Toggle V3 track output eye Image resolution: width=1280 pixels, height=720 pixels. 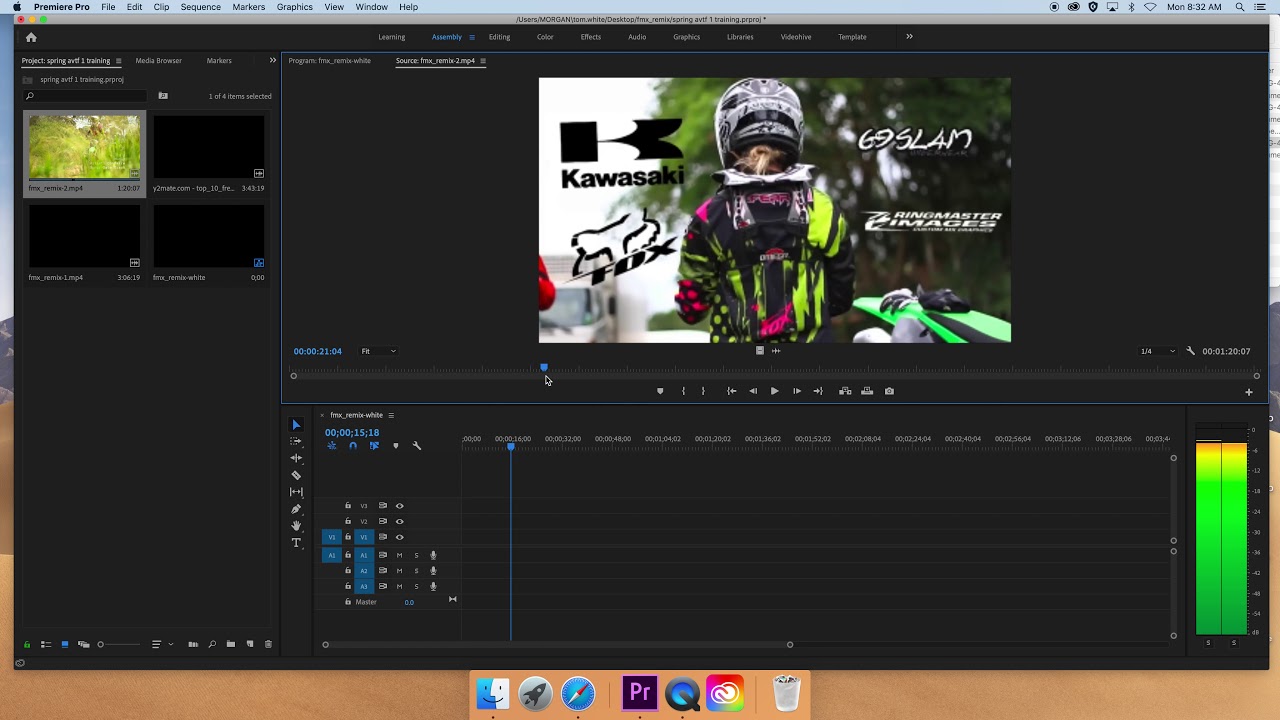[399, 506]
